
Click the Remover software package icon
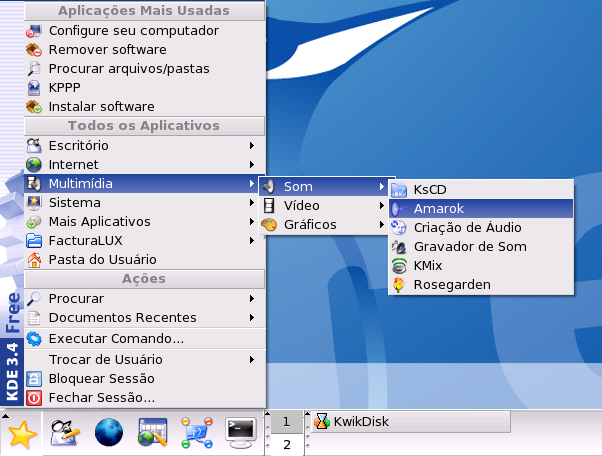tap(34, 50)
